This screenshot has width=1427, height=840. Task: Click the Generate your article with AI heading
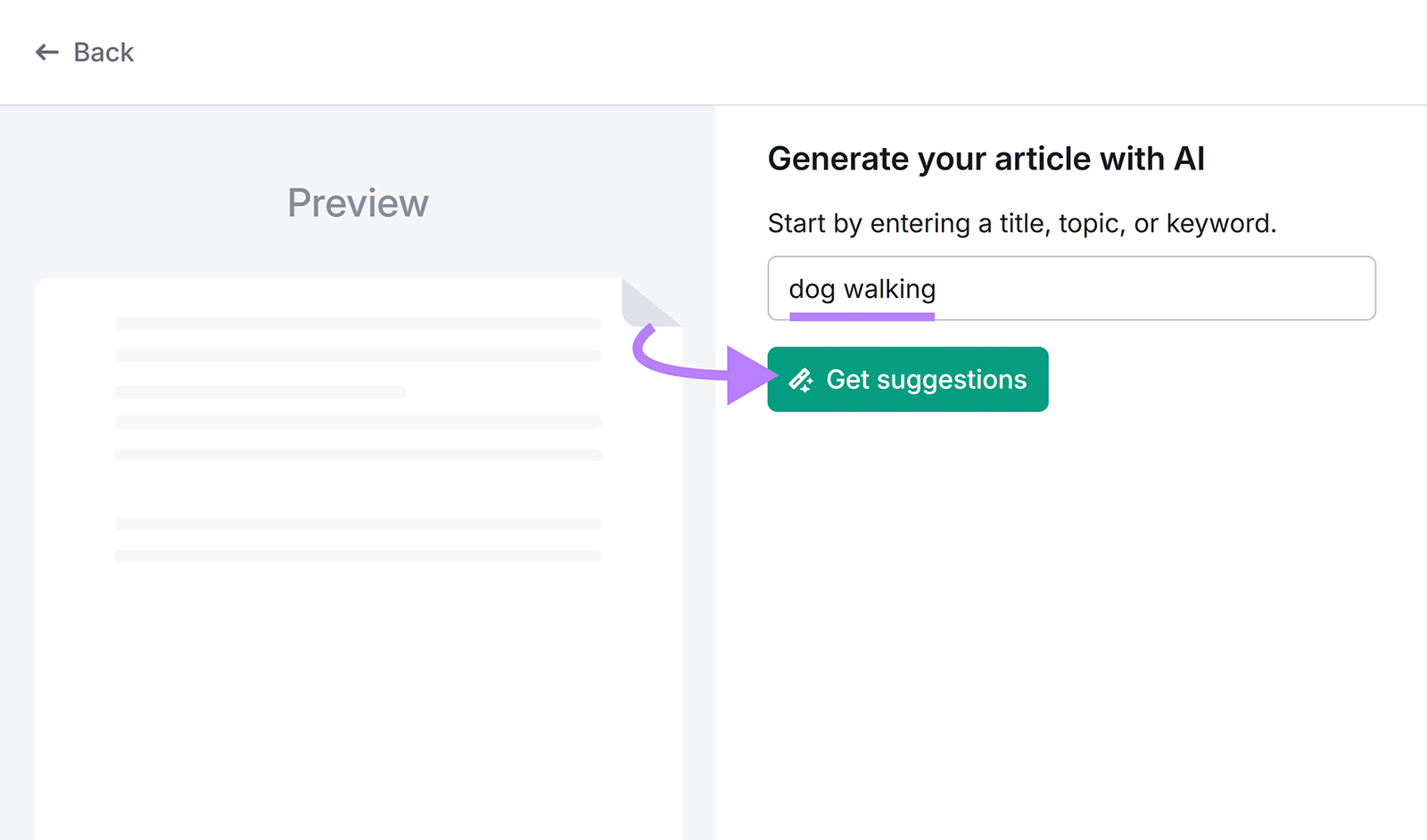(986, 159)
